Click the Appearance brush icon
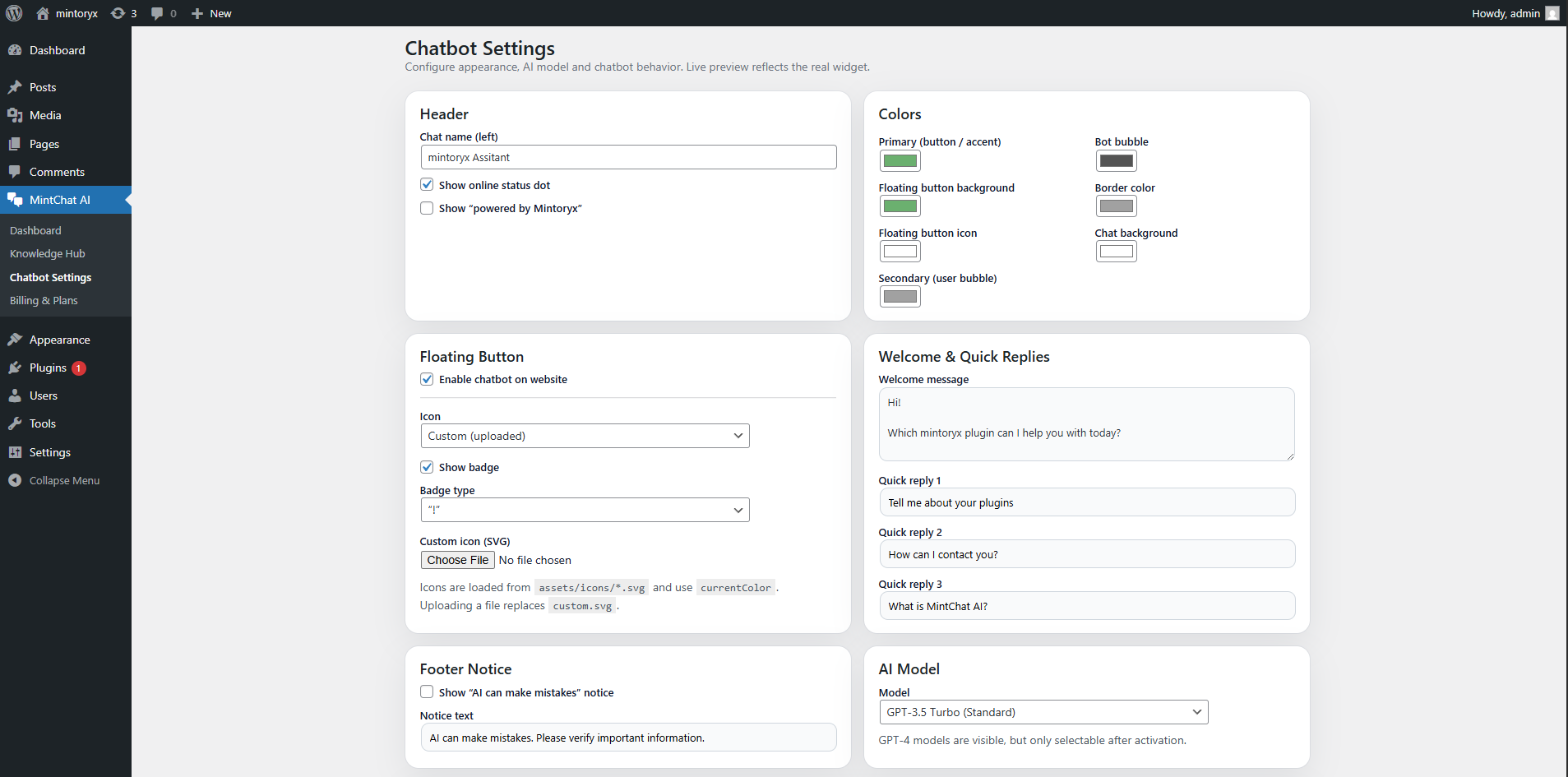The width and height of the screenshot is (1568, 777). [15, 339]
